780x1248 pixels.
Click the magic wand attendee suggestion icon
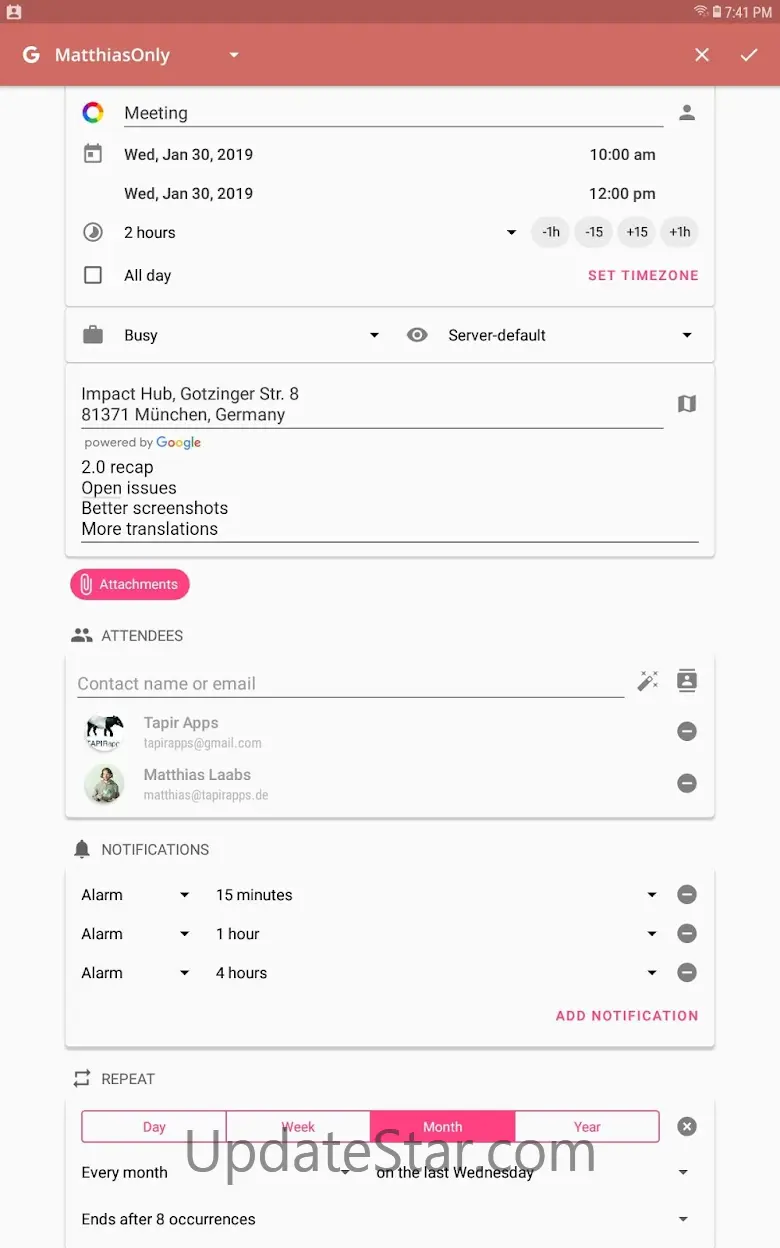[648, 681]
